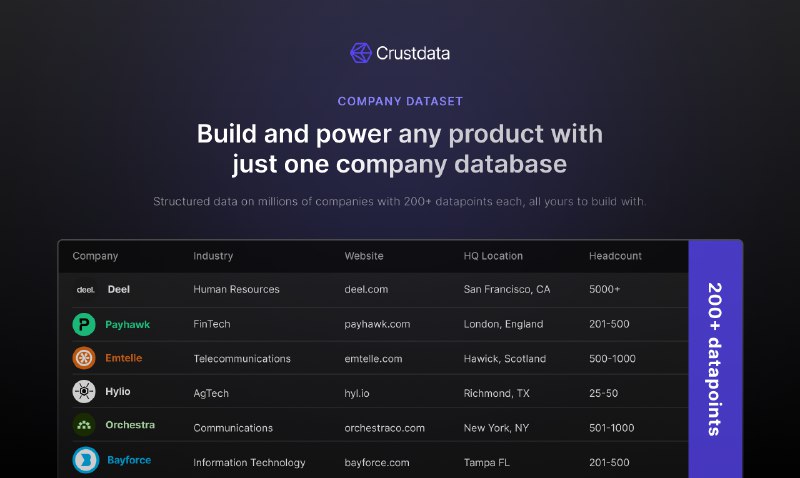Click the Company column header
The image size is (800, 478).
(95, 256)
